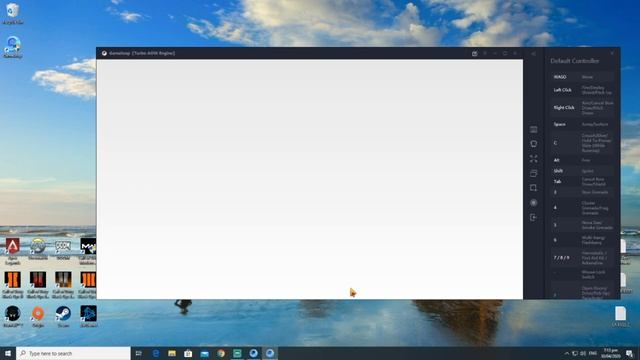Open the Apex Legends desktop shortcut
The width and height of the screenshot is (640, 360).
[13, 251]
